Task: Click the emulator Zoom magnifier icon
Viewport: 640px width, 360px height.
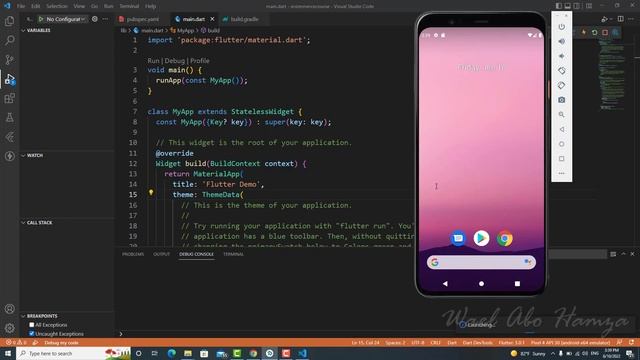Action: [562, 115]
